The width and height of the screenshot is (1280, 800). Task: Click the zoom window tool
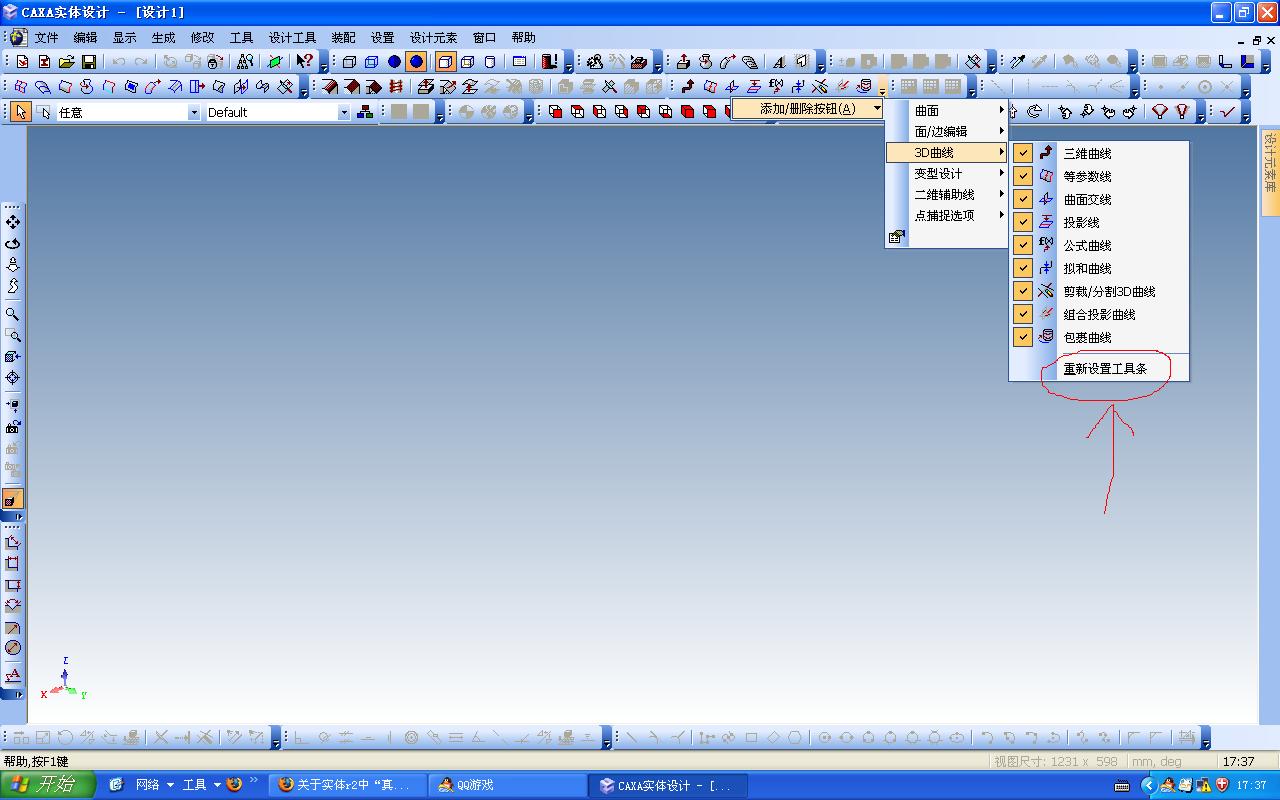(x=13, y=335)
